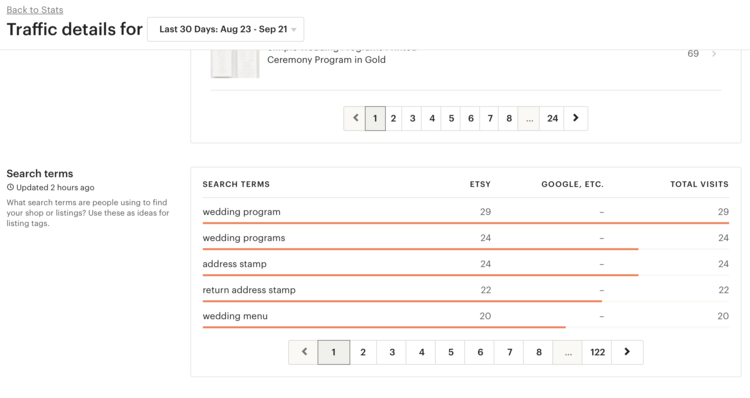Click the clock icon beside Updated 2 hours ago

pyautogui.click(x=10, y=188)
